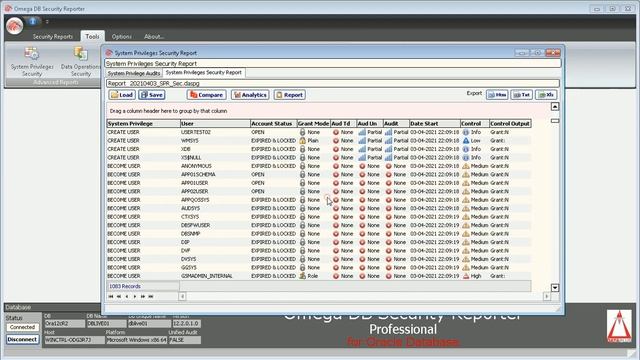
Task: Sort by Account Status column header
Action: point(273,123)
